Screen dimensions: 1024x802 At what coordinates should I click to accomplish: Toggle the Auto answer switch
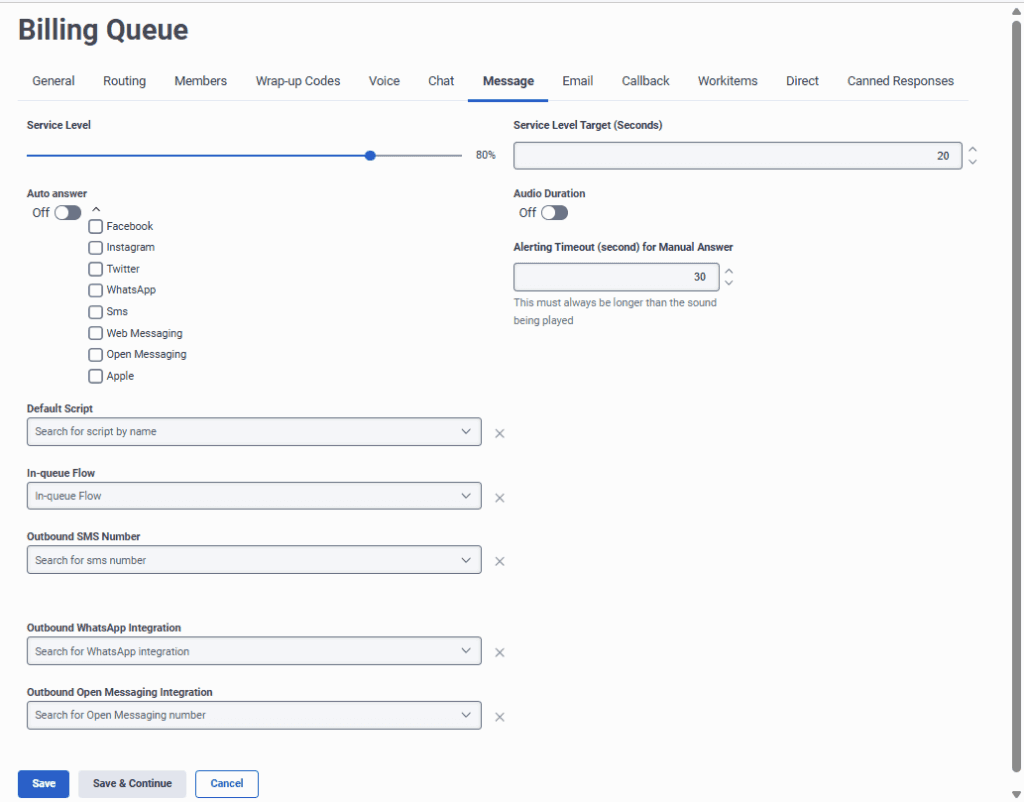68,212
